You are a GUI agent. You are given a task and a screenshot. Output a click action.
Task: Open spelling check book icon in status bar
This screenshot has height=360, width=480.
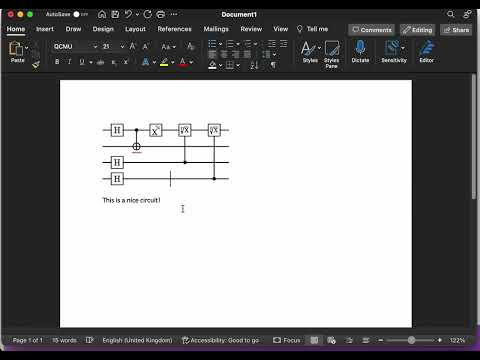pos(89,340)
